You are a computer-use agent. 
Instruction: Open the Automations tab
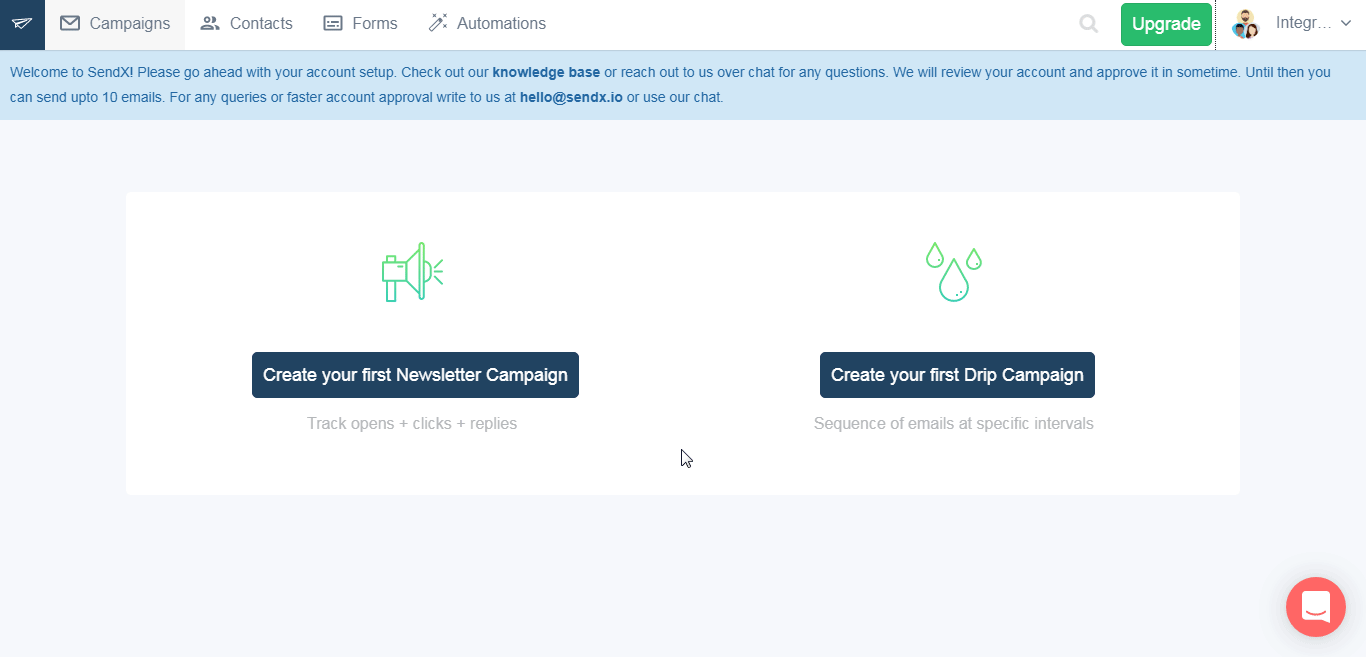(x=487, y=24)
